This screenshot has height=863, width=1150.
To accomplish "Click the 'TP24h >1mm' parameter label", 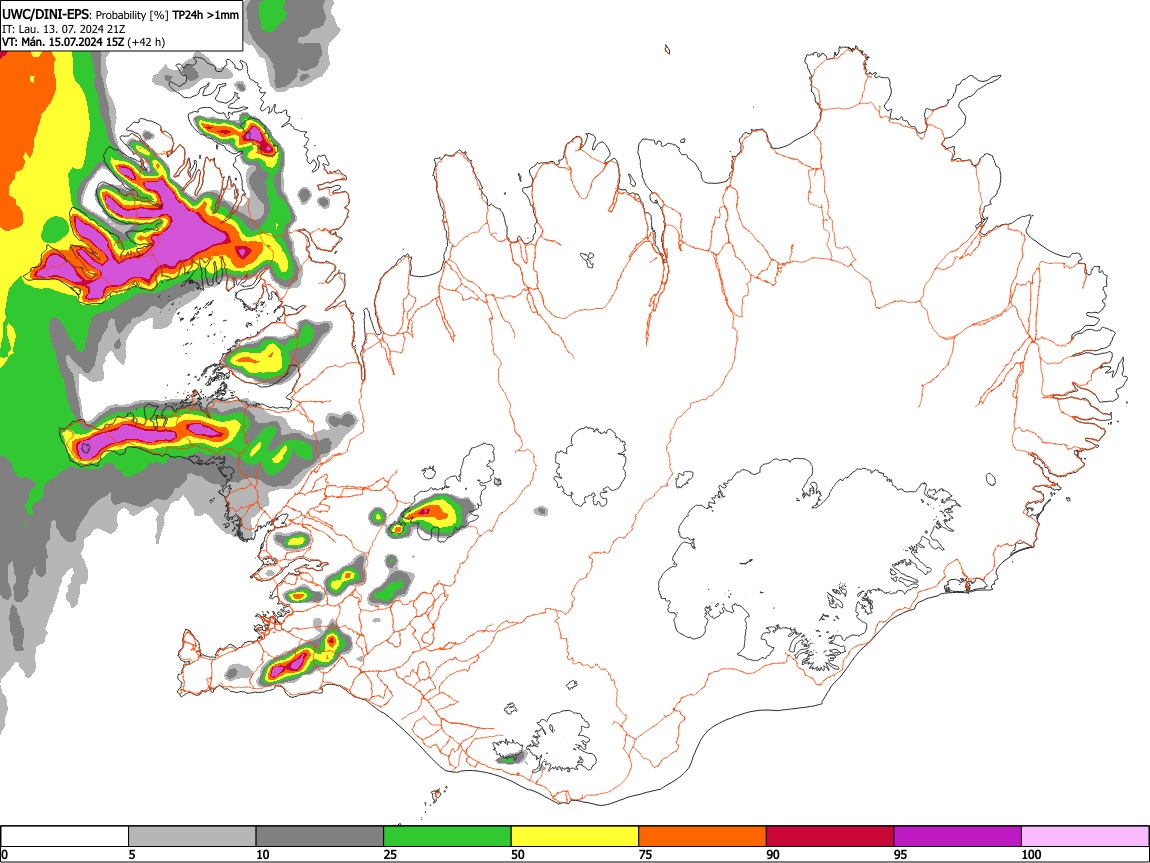I will 205,15.
